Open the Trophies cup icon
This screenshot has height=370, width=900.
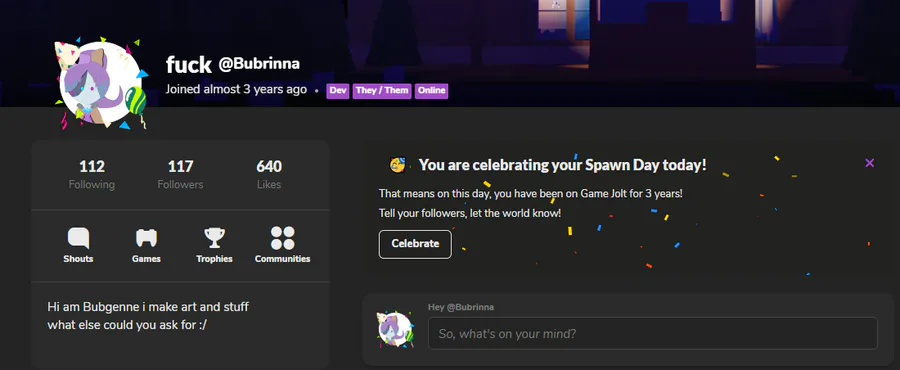coord(214,237)
